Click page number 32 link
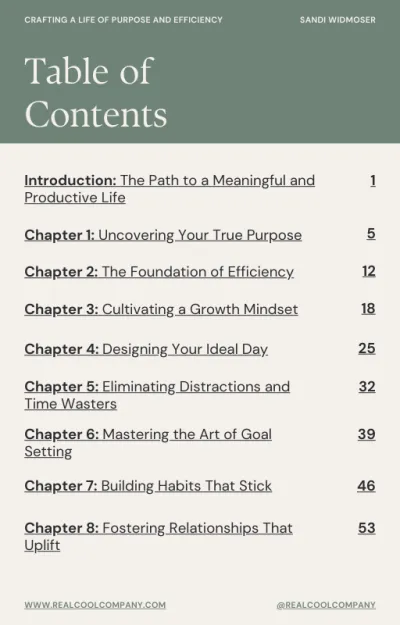Viewport: 400px width, 625px height. click(x=367, y=387)
